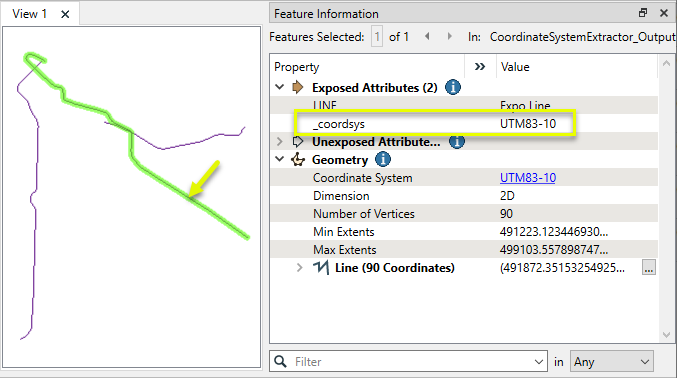Click the Unexposed Attributes info icon
Screen dimensions: 677x378
(x=456, y=142)
